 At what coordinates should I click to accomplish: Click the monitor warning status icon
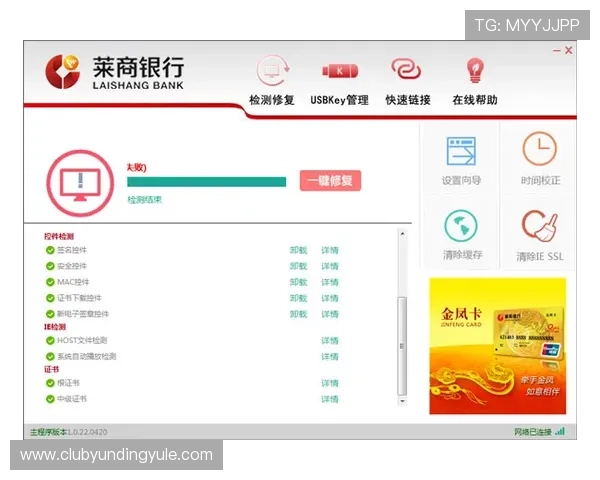click(x=80, y=183)
